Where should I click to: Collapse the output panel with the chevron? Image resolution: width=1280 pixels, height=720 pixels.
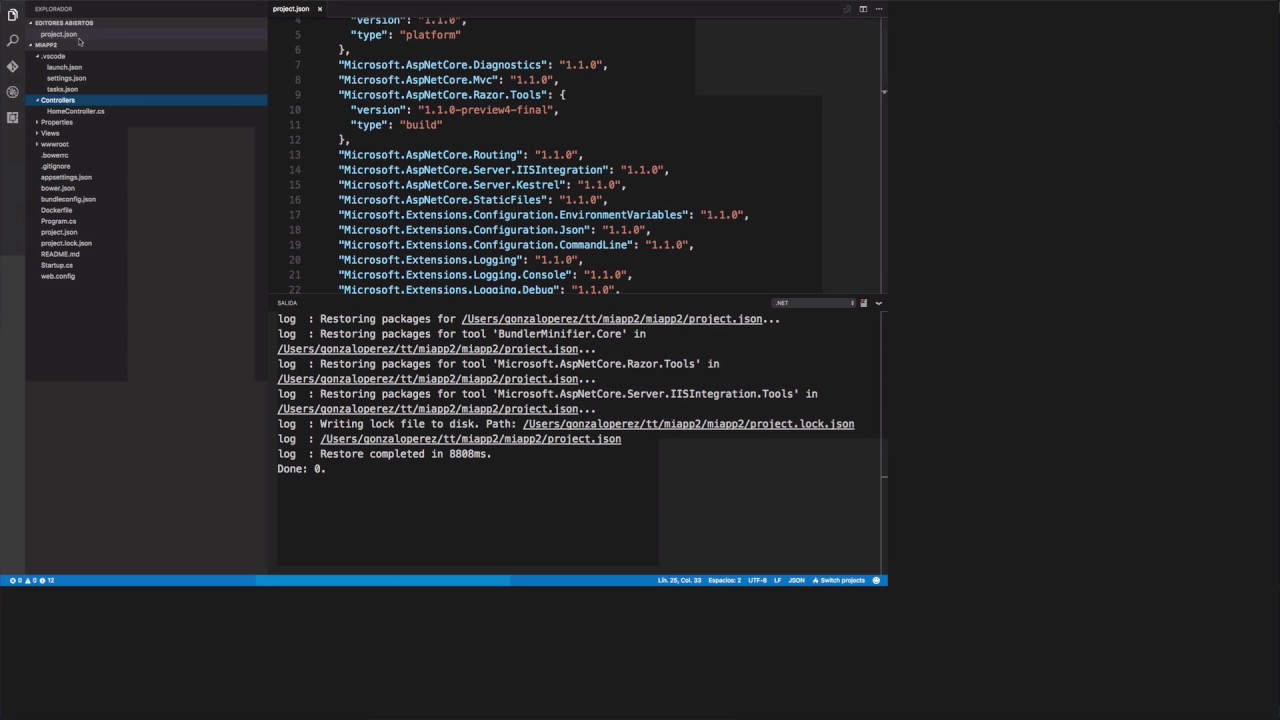point(878,303)
